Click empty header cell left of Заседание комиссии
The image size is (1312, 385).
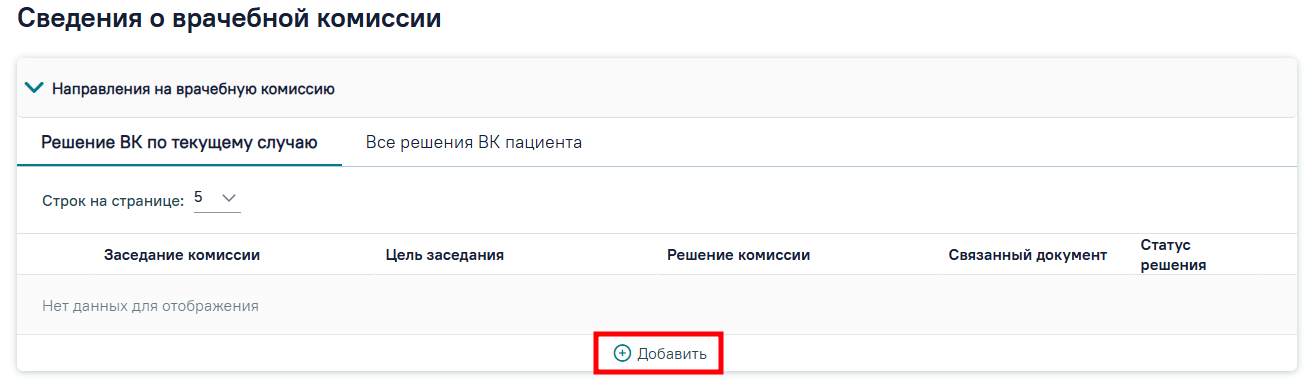pyautogui.click(x=60, y=255)
